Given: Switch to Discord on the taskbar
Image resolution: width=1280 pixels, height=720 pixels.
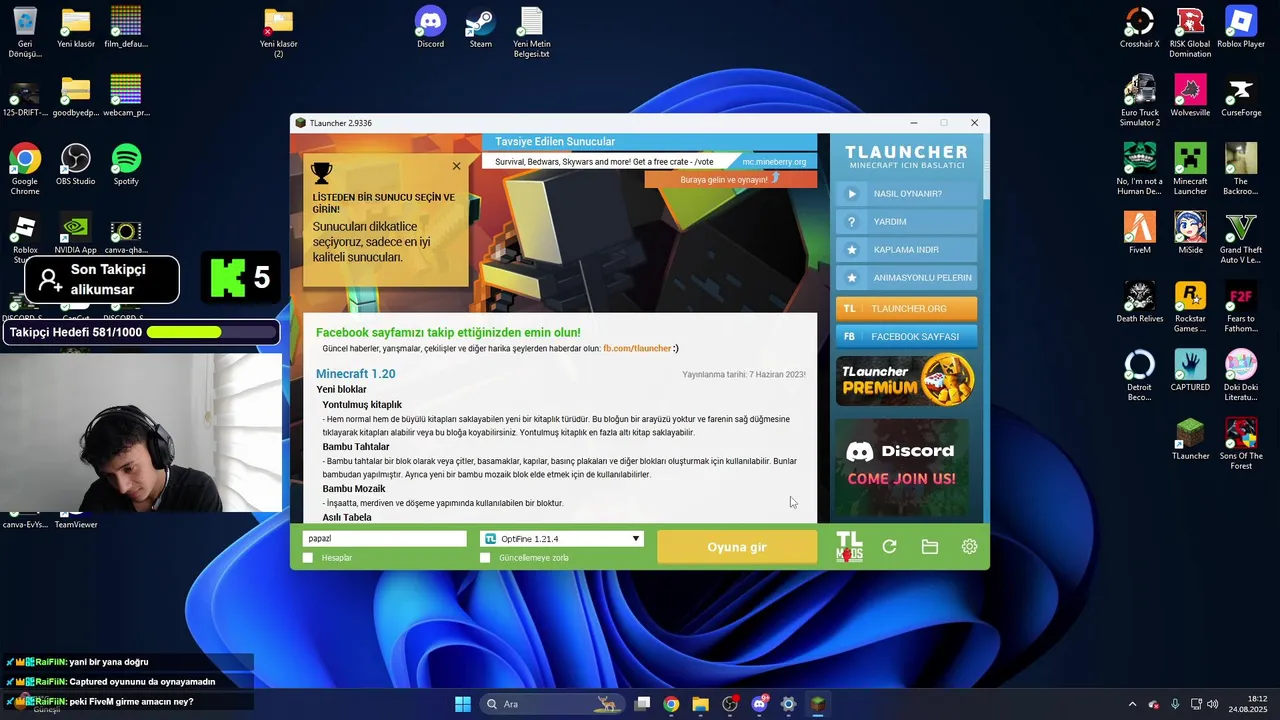Looking at the screenshot, I should 759,704.
